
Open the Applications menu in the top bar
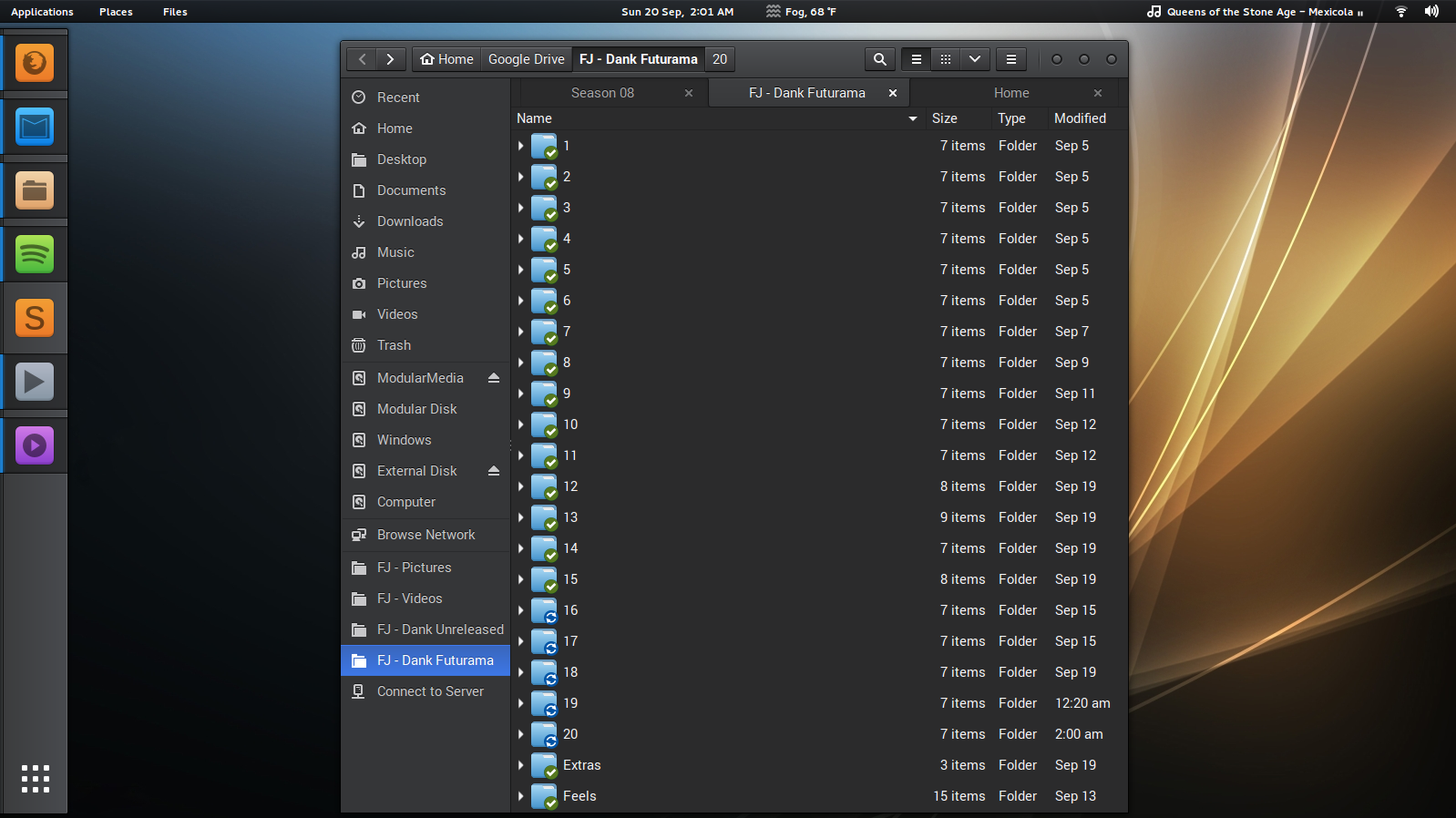tap(42, 12)
